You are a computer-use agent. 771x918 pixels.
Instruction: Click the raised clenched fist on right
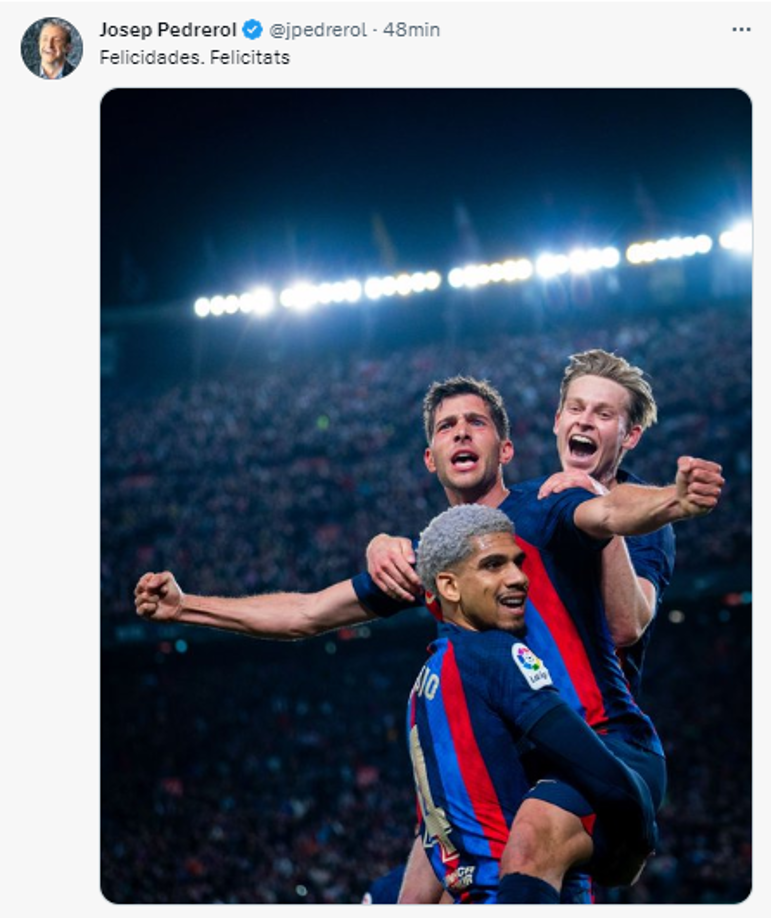point(698,485)
